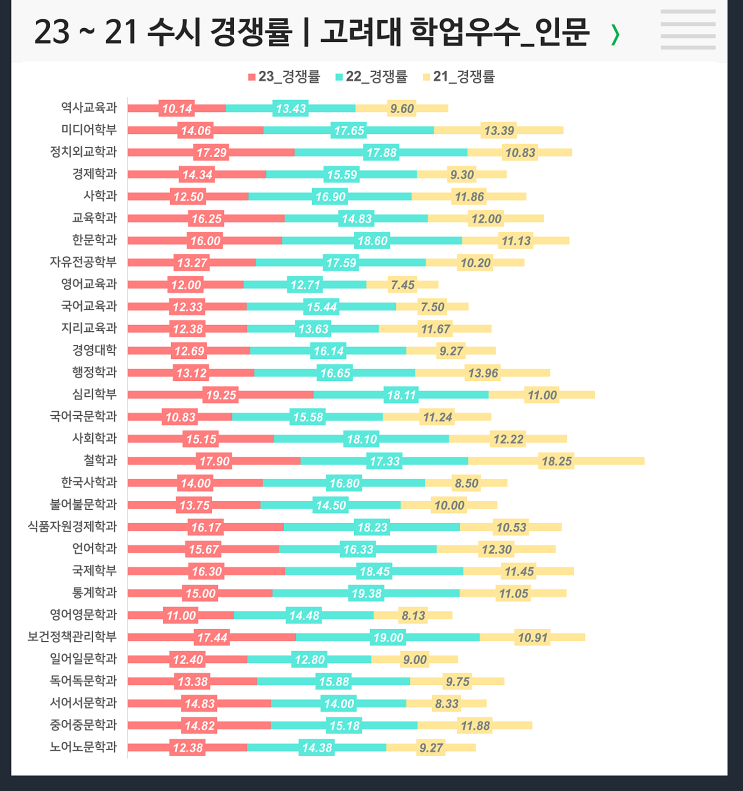This screenshot has width=743, height=791.
Task: Click the 14.83 value on 서어서문학과 bar
Action: (200, 704)
